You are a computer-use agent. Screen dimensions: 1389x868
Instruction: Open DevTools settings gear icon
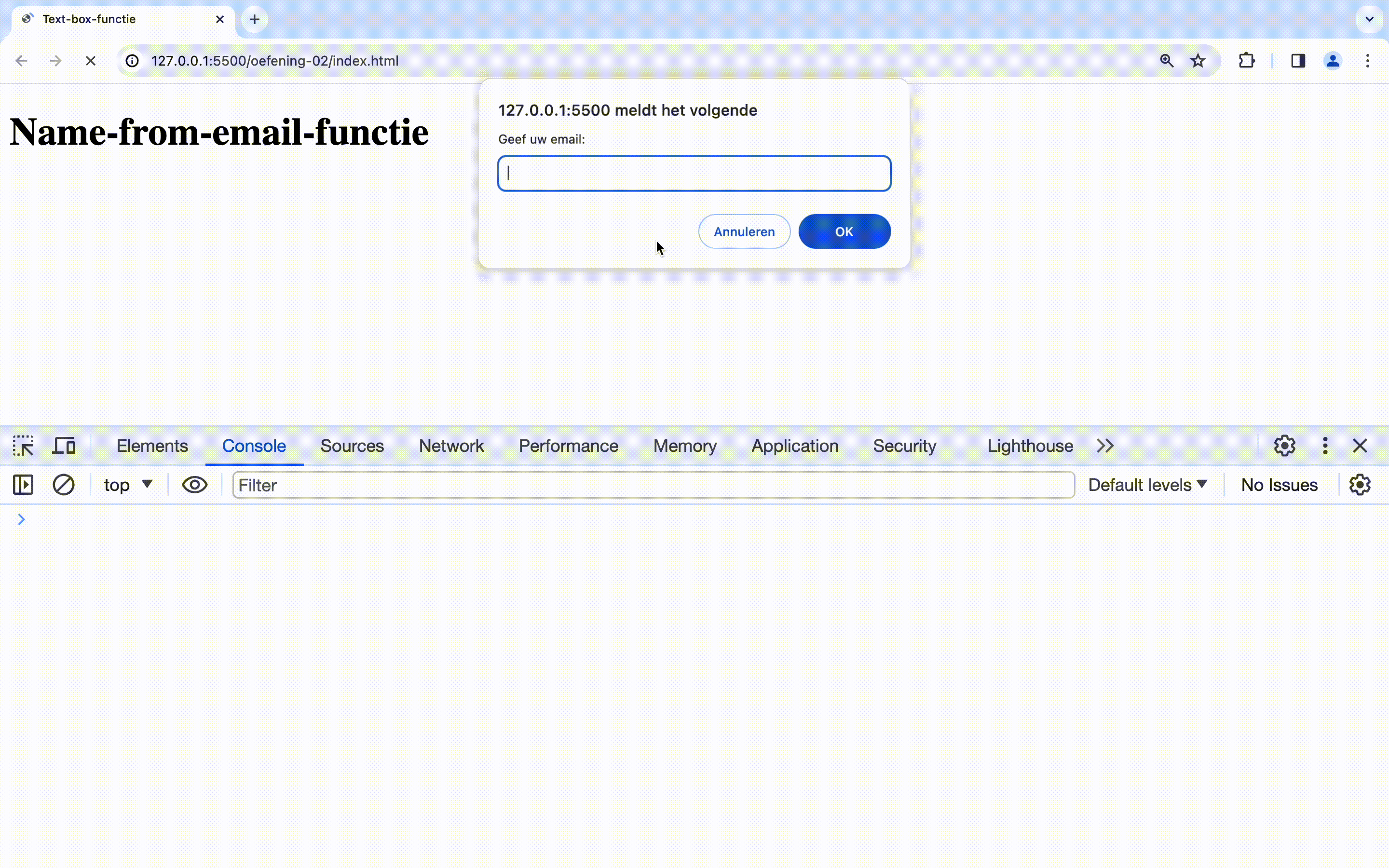coord(1284,446)
